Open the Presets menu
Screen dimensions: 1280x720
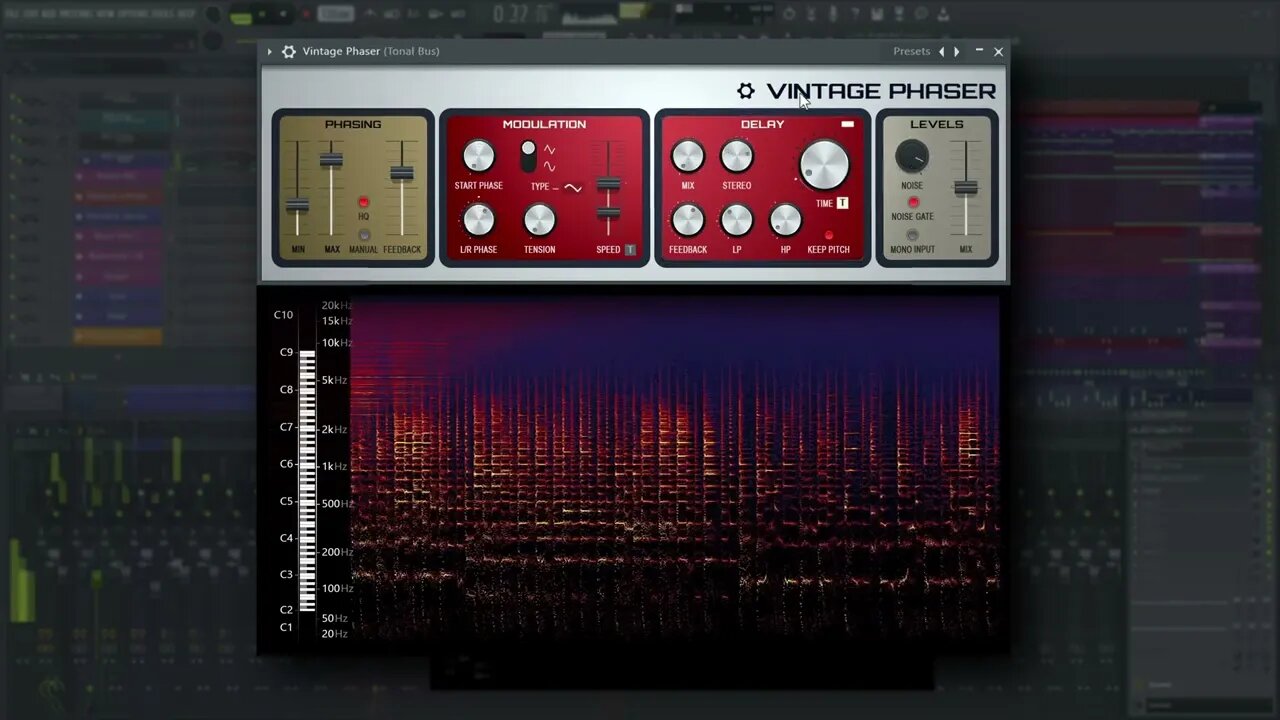pyautogui.click(x=911, y=51)
